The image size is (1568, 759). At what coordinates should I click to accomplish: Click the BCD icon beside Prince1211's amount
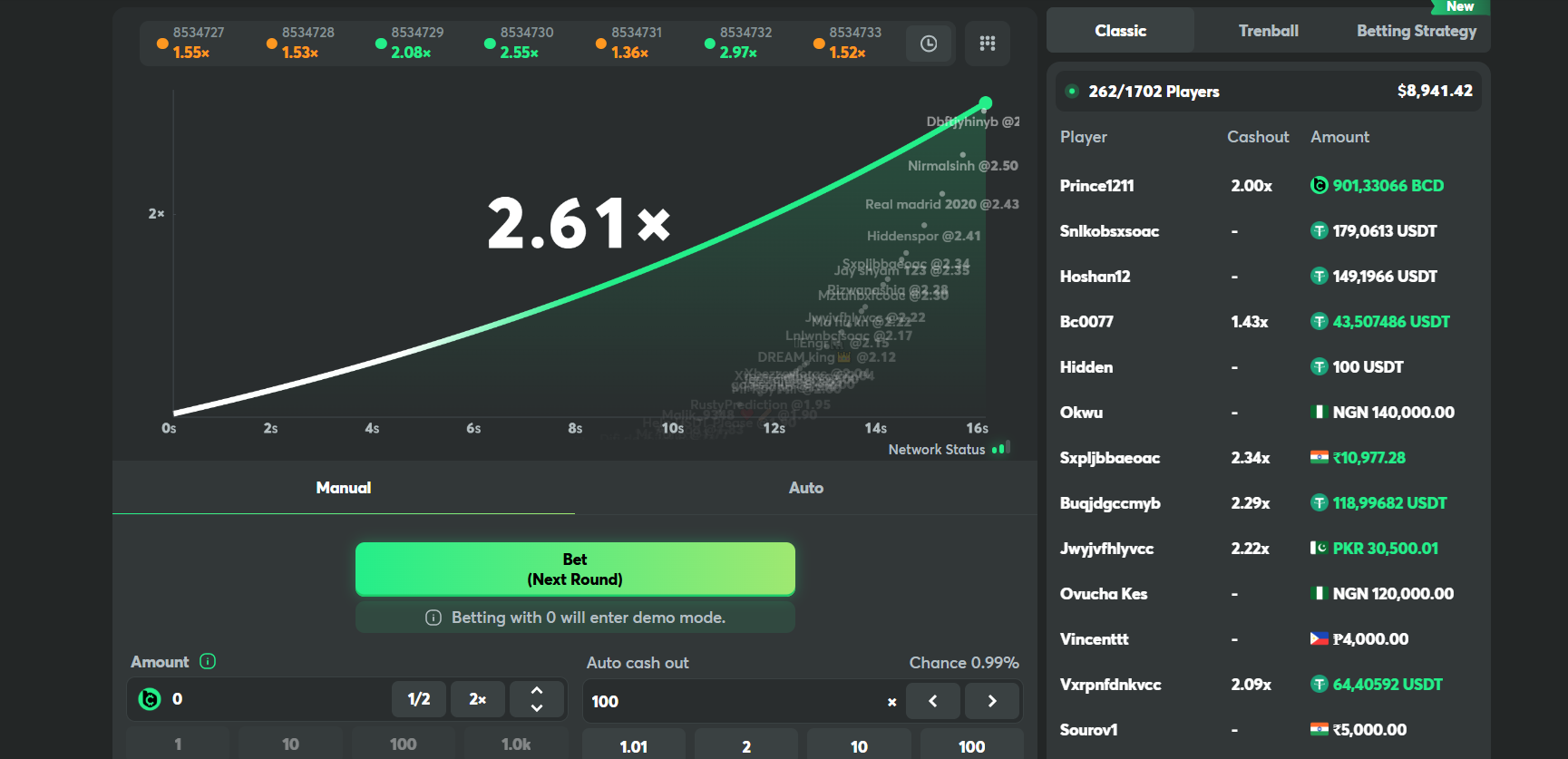pos(1320,186)
